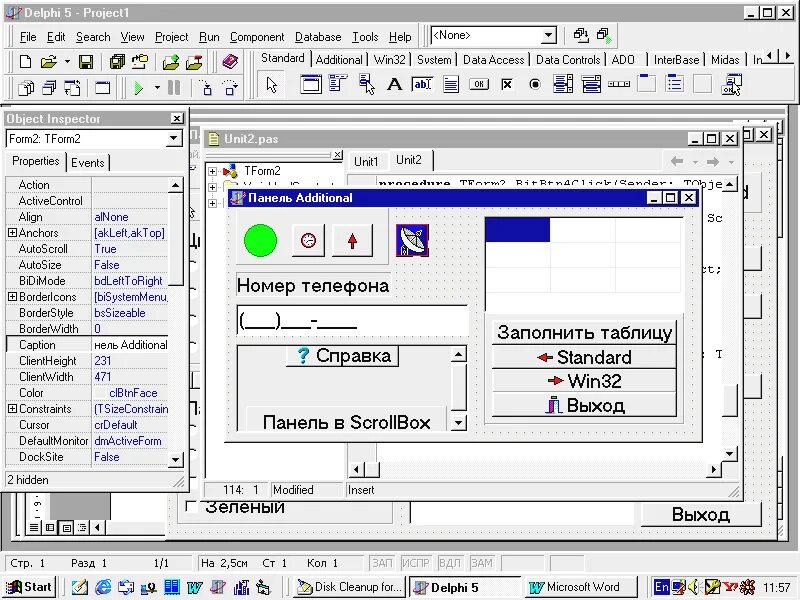
Task: Tick the Зеленый checkbox in the background form
Action: (192, 506)
